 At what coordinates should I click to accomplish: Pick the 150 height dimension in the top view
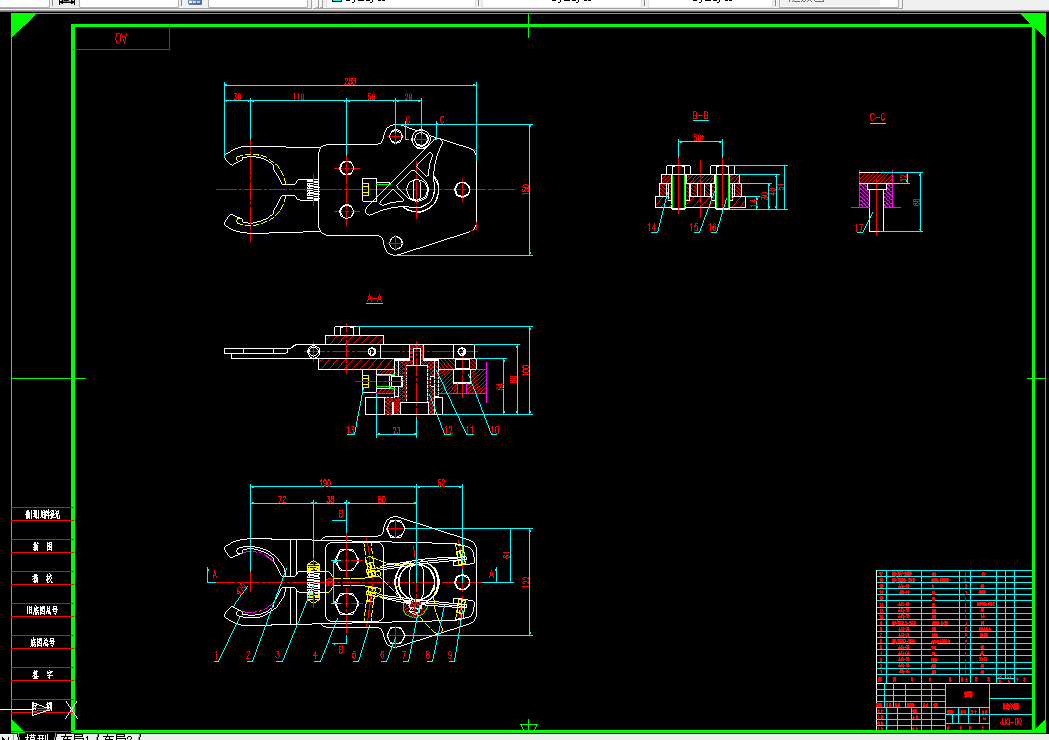click(x=525, y=189)
